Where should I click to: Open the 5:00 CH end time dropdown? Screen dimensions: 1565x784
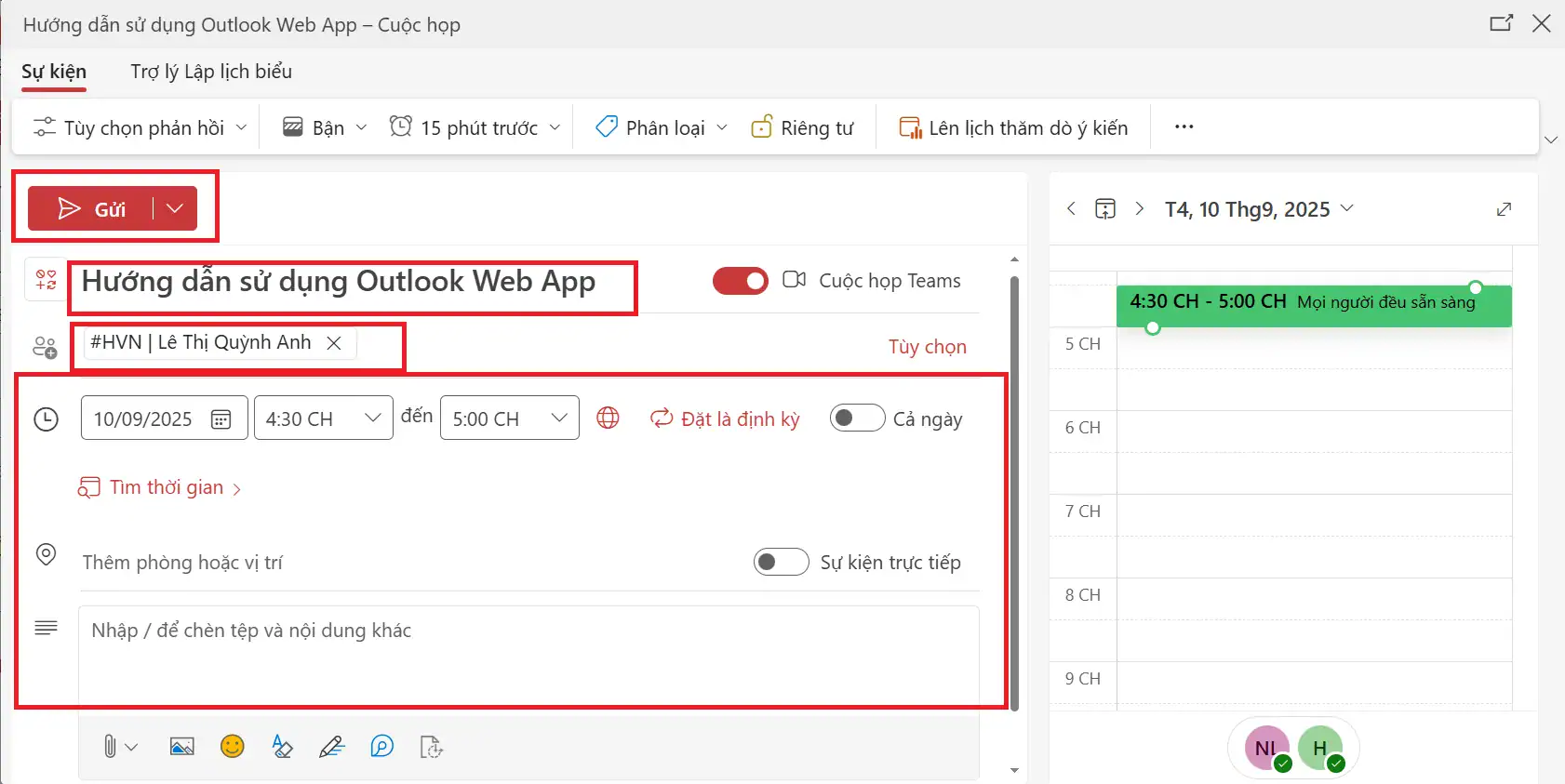(x=510, y=418)
